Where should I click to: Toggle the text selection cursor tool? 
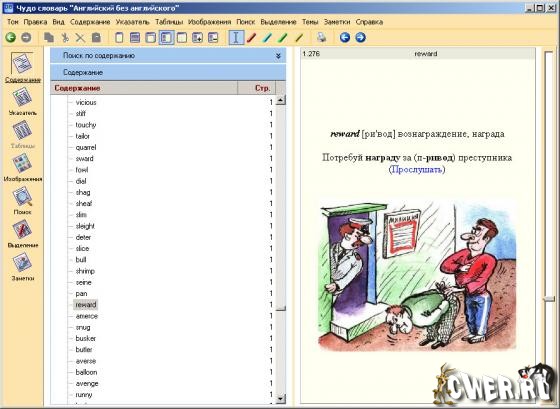(236, 38)
